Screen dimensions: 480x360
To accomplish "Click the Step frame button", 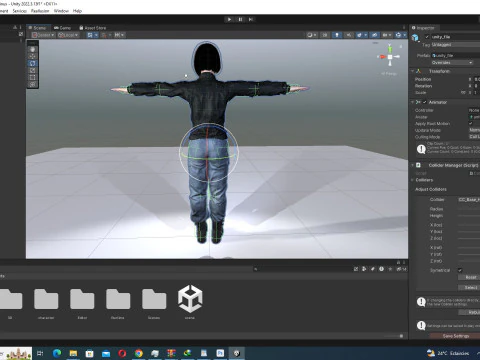I will click(x=251, y=19).
